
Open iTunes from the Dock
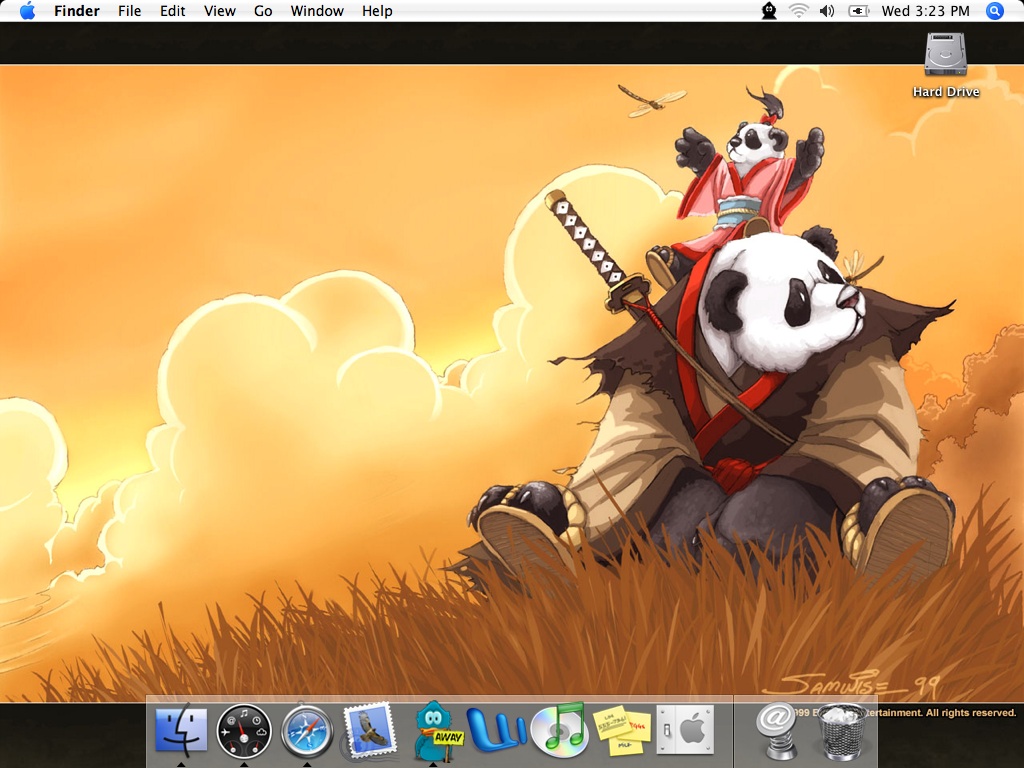(559, 730)
